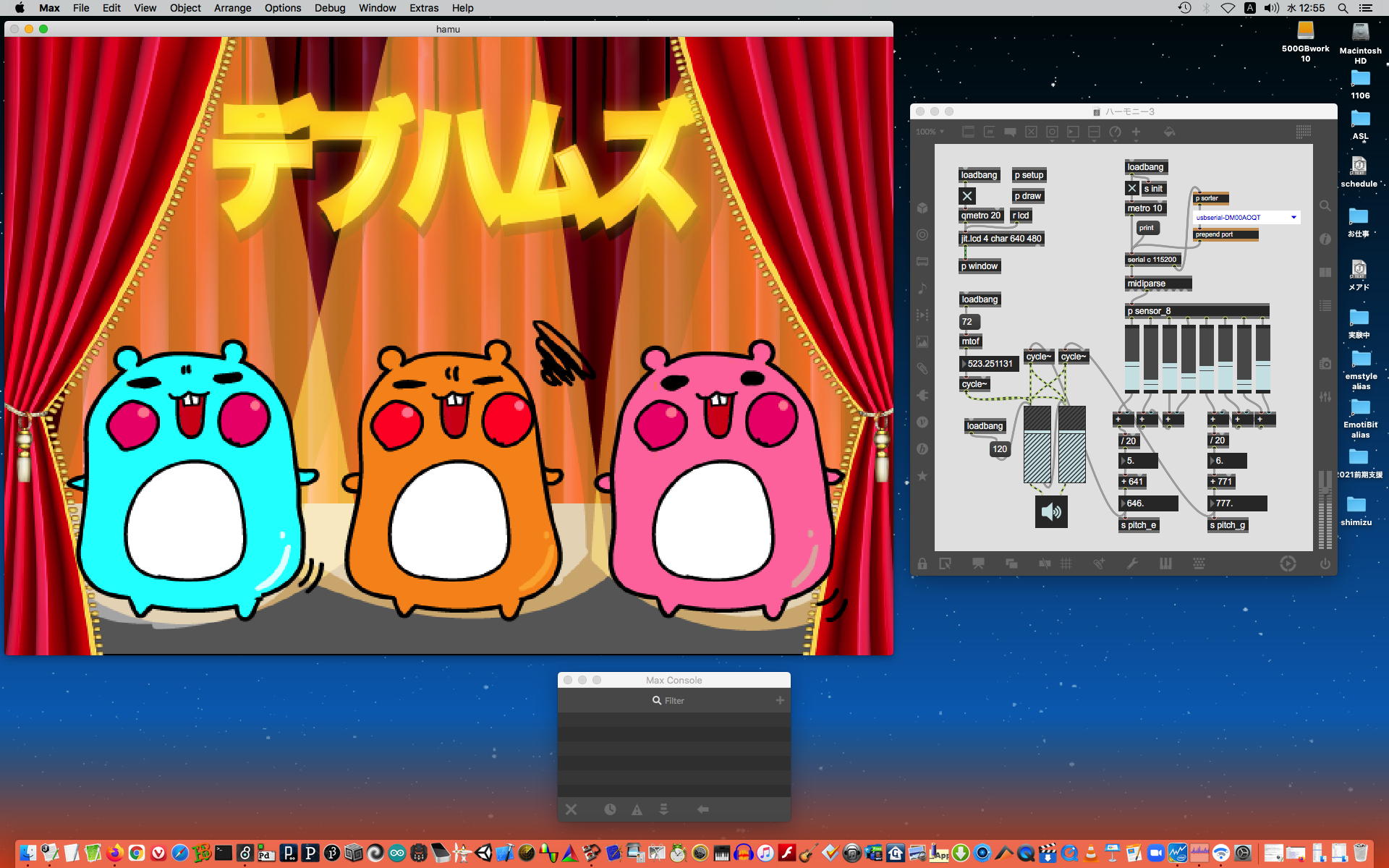Open the Arrange menu
The width and height of the screenshot is (1389, 868).
[x=232, y=8]
